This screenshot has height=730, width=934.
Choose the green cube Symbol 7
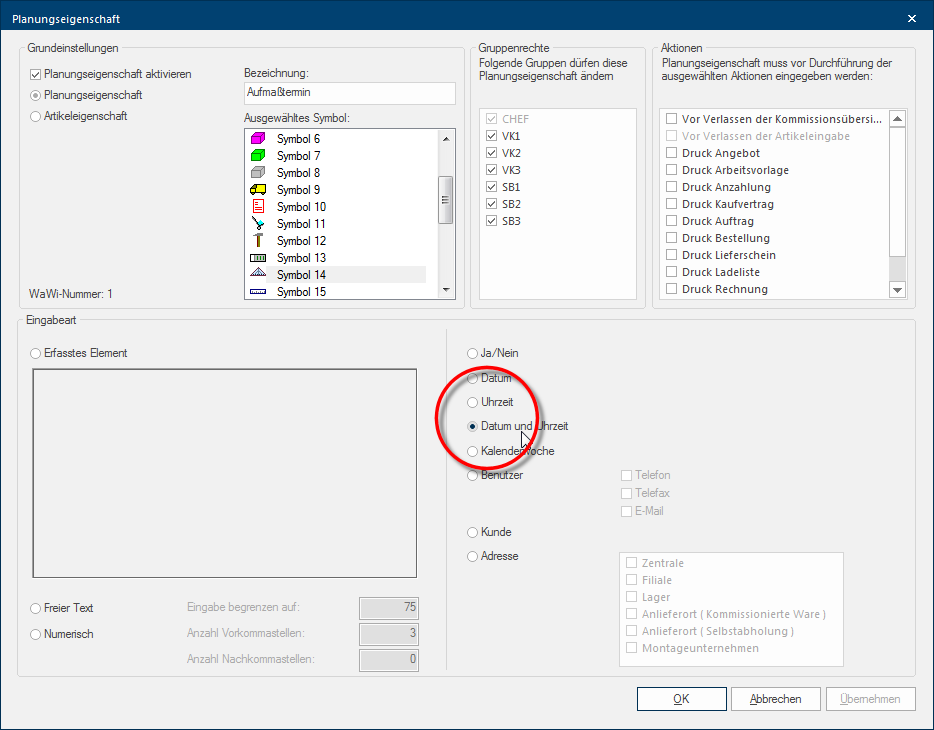[298, 156]
